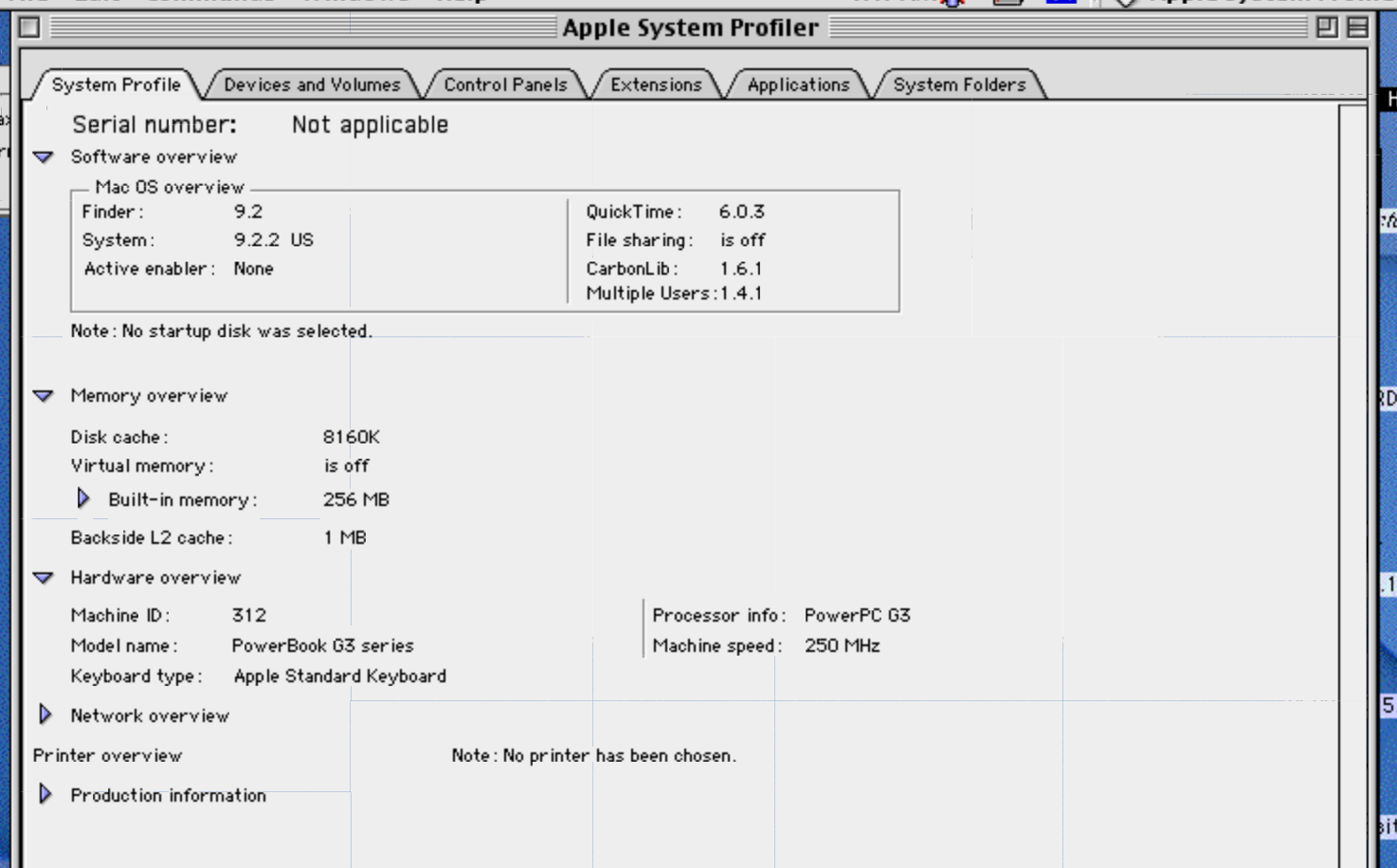Click 'Apple Standard Keyboard' keyboard type
The image size is (1397, 868).
pyautogui.click(x=339, y=677)
